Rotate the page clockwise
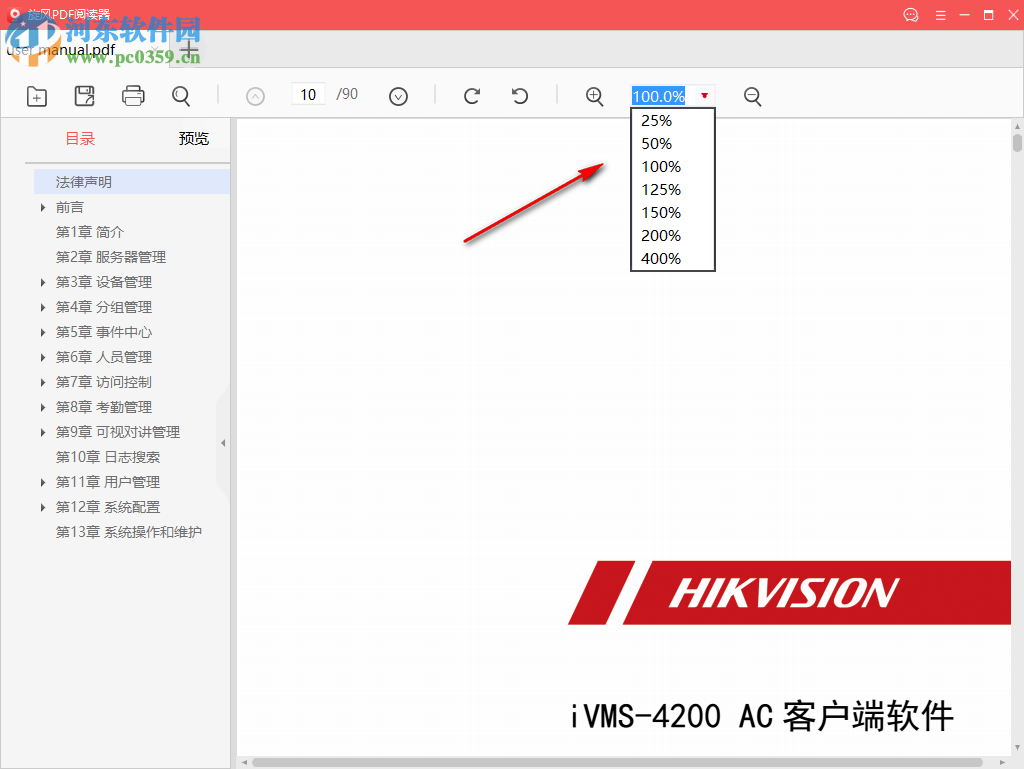Image resolution: width=1024 pixels, height=769 pixels. click(471, 95)
